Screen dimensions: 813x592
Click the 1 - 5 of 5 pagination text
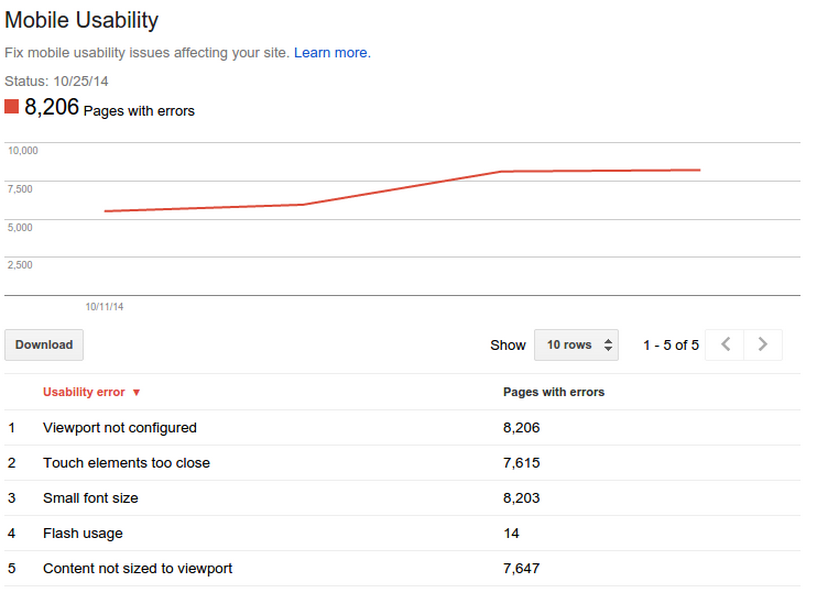point(672,344)
